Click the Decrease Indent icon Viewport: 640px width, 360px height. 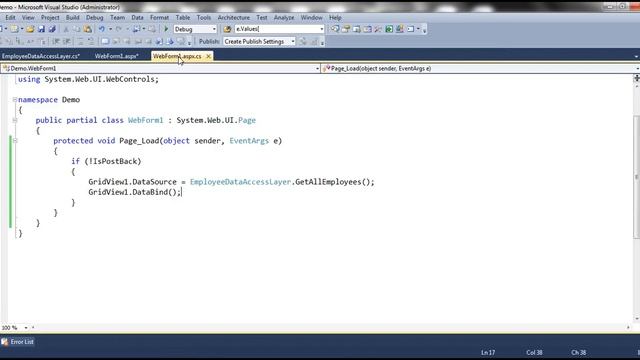[x=56, y=42]
